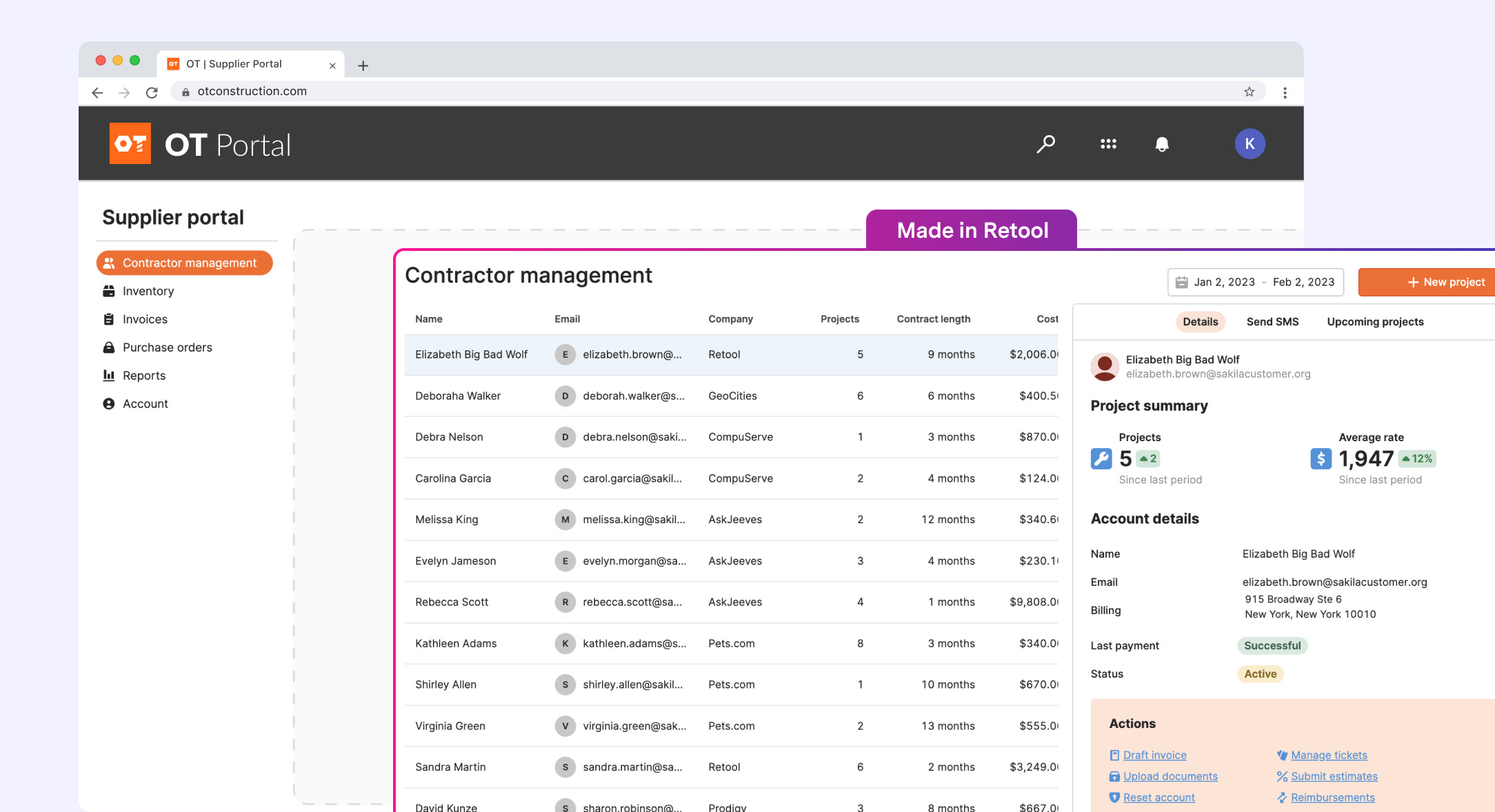Switch to the Send SMS tab
This screenshot has height=812, width=1495.
point(1272,322)
